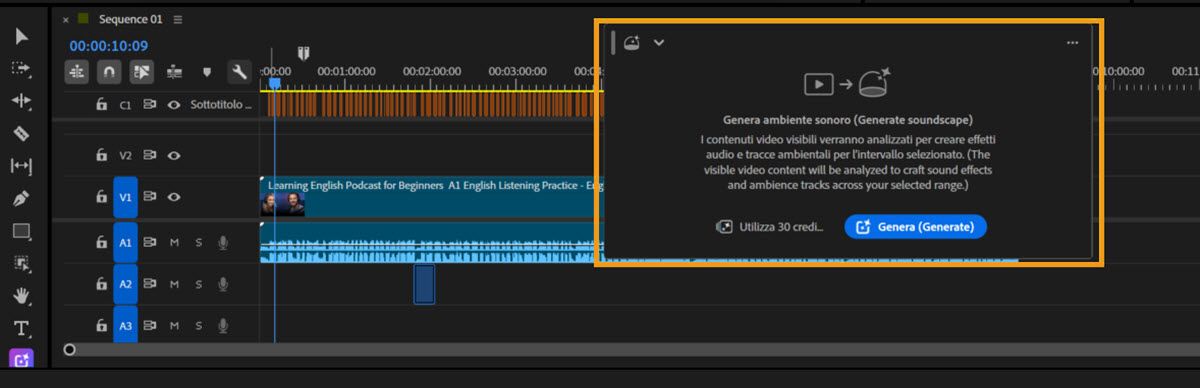Image resolution: width=1200 pixels, height=388 pixels.
Task: Open the Sequence 01 panel menu
Action: click(x=178, y=19)
